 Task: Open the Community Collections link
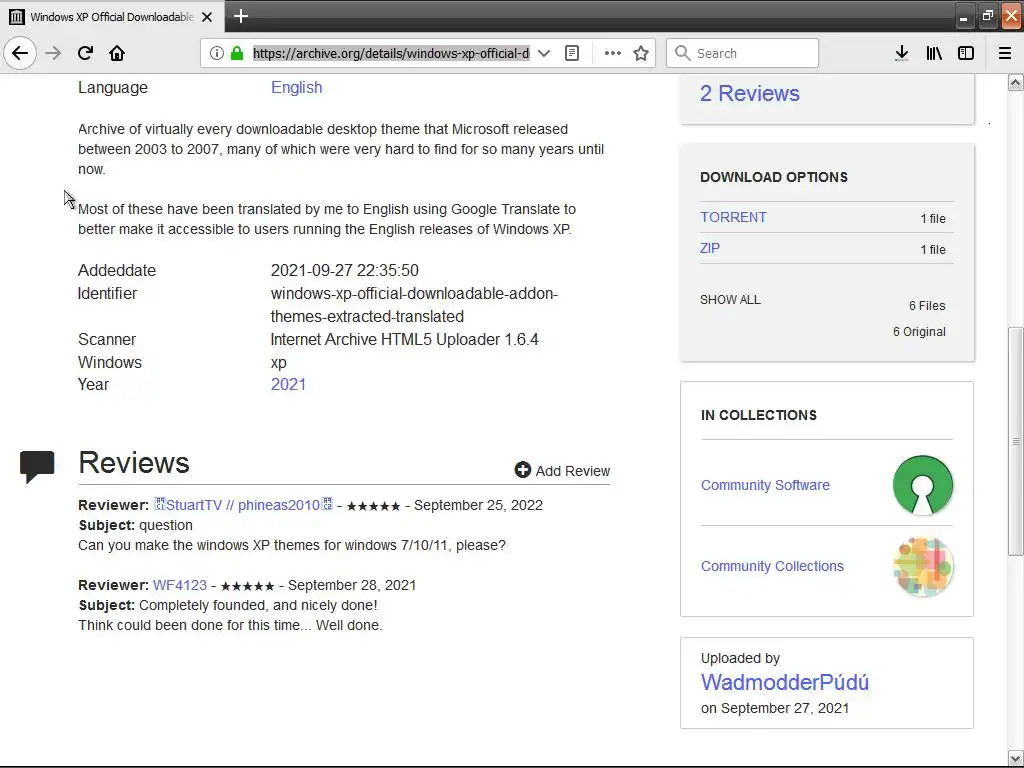[x=772, y=566]
